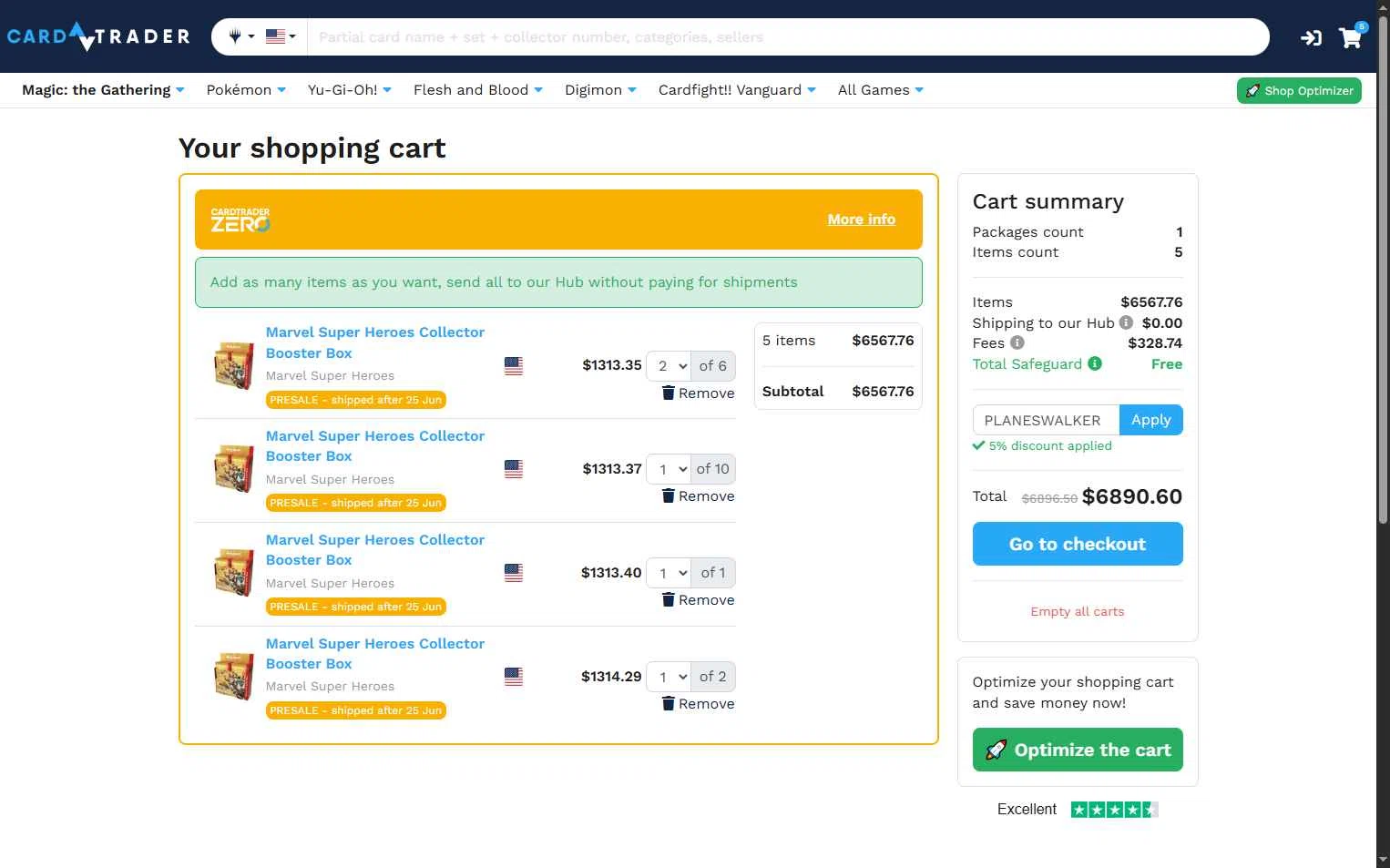Remove the $1313.37 item from the cart

pyautogui.click(x=698, y=496)
